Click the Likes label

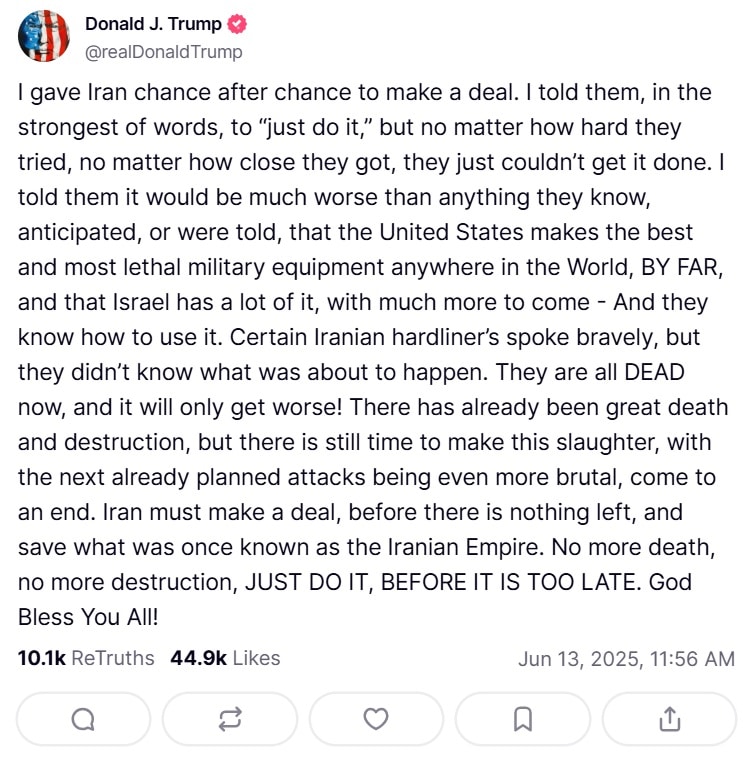pyautogui.click(x=257, y=658)
